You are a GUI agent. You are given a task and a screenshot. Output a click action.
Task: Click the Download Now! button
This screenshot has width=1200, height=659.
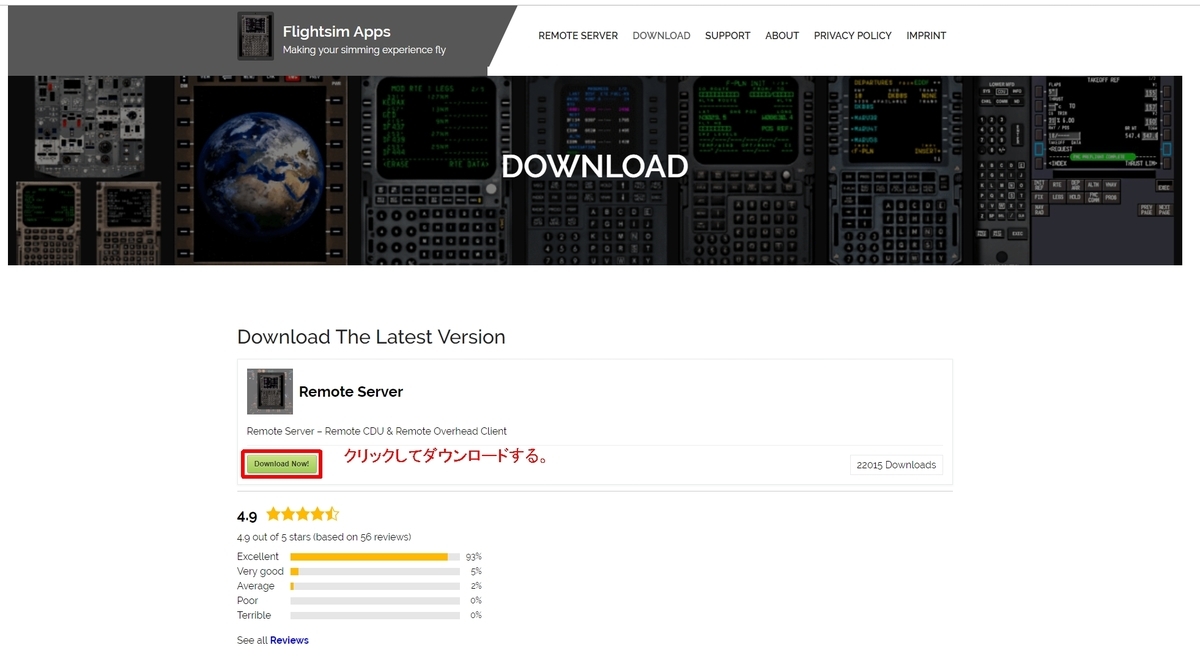281,464
